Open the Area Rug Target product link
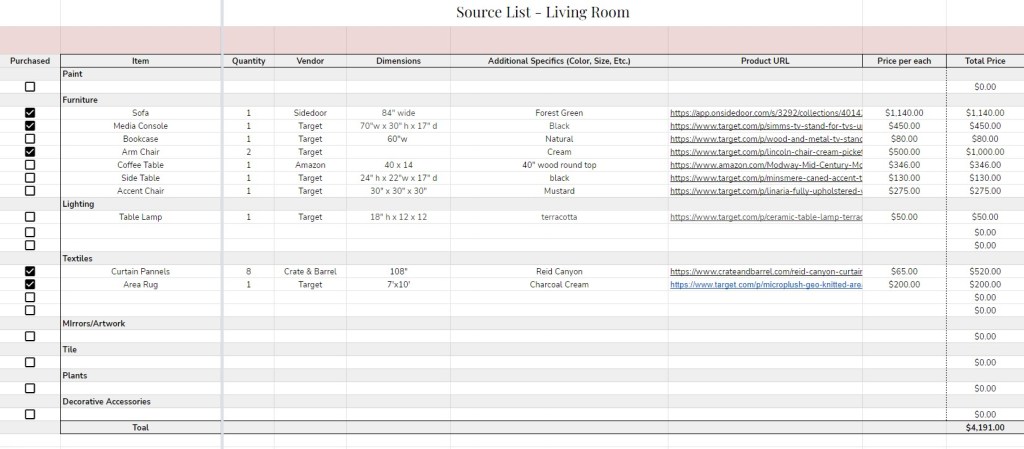Image resolution: width=1024 pixels, height=449 pixels. coord(765,284)
